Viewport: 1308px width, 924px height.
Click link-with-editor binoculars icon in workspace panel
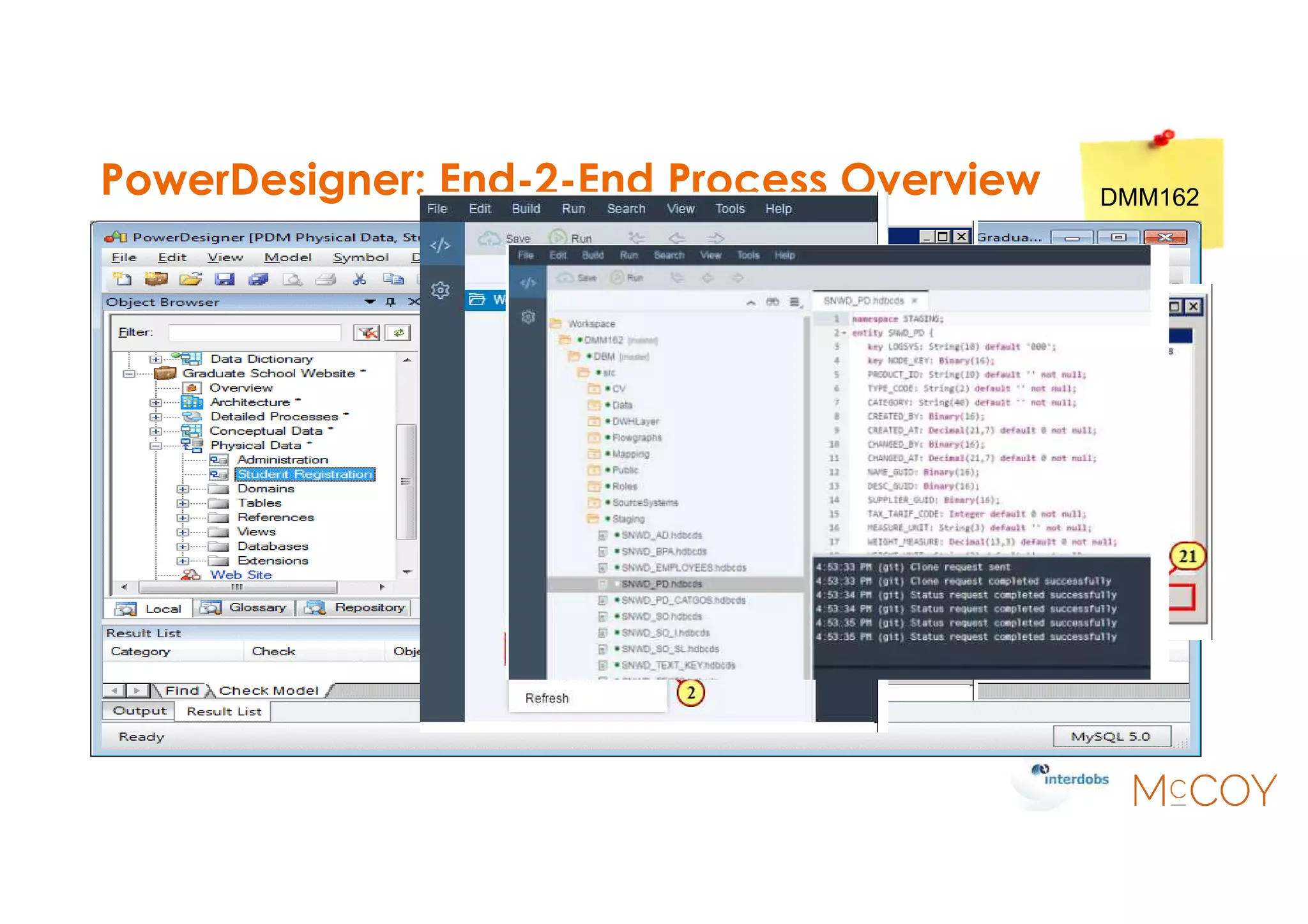pos(772,302)
